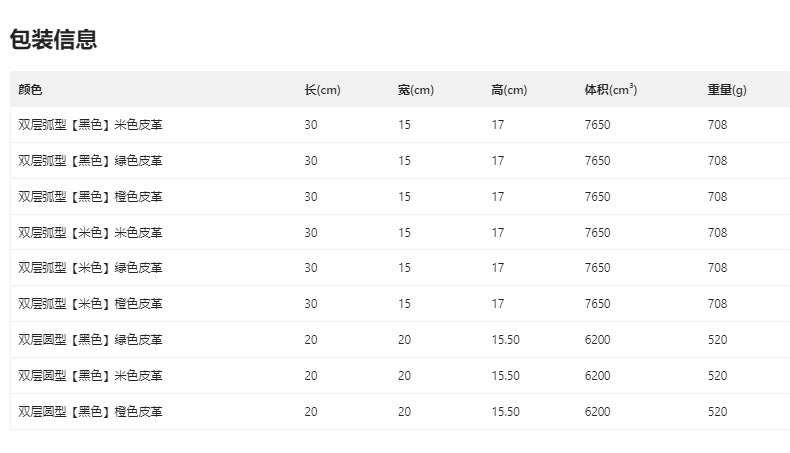Click volume 6200 in 双层圆型【黑色】橙色皮革 row
This screenshot has height=453, width=790.
click(x=597, y=412)
